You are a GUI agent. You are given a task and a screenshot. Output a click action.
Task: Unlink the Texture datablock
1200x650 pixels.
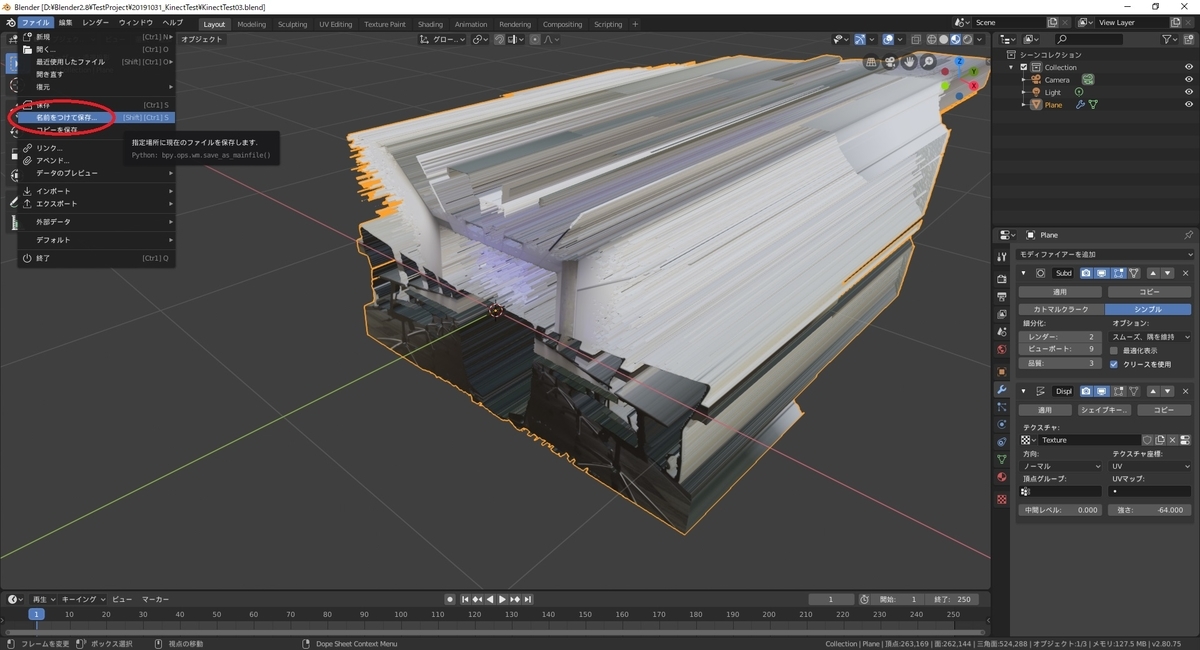(x=1173, y=440)
